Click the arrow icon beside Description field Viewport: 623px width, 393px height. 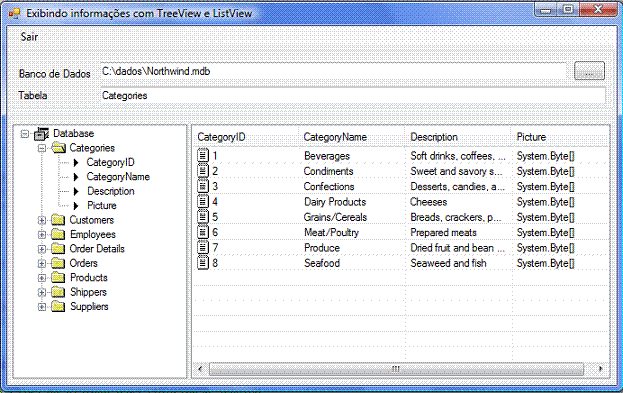coord(76,192)
